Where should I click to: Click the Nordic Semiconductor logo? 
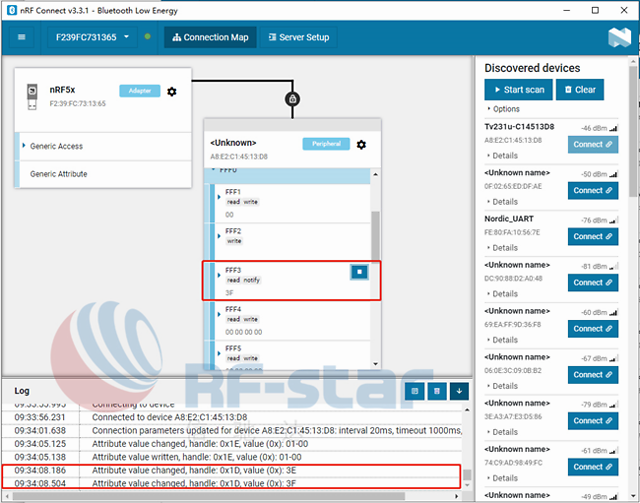pos(620,37)
